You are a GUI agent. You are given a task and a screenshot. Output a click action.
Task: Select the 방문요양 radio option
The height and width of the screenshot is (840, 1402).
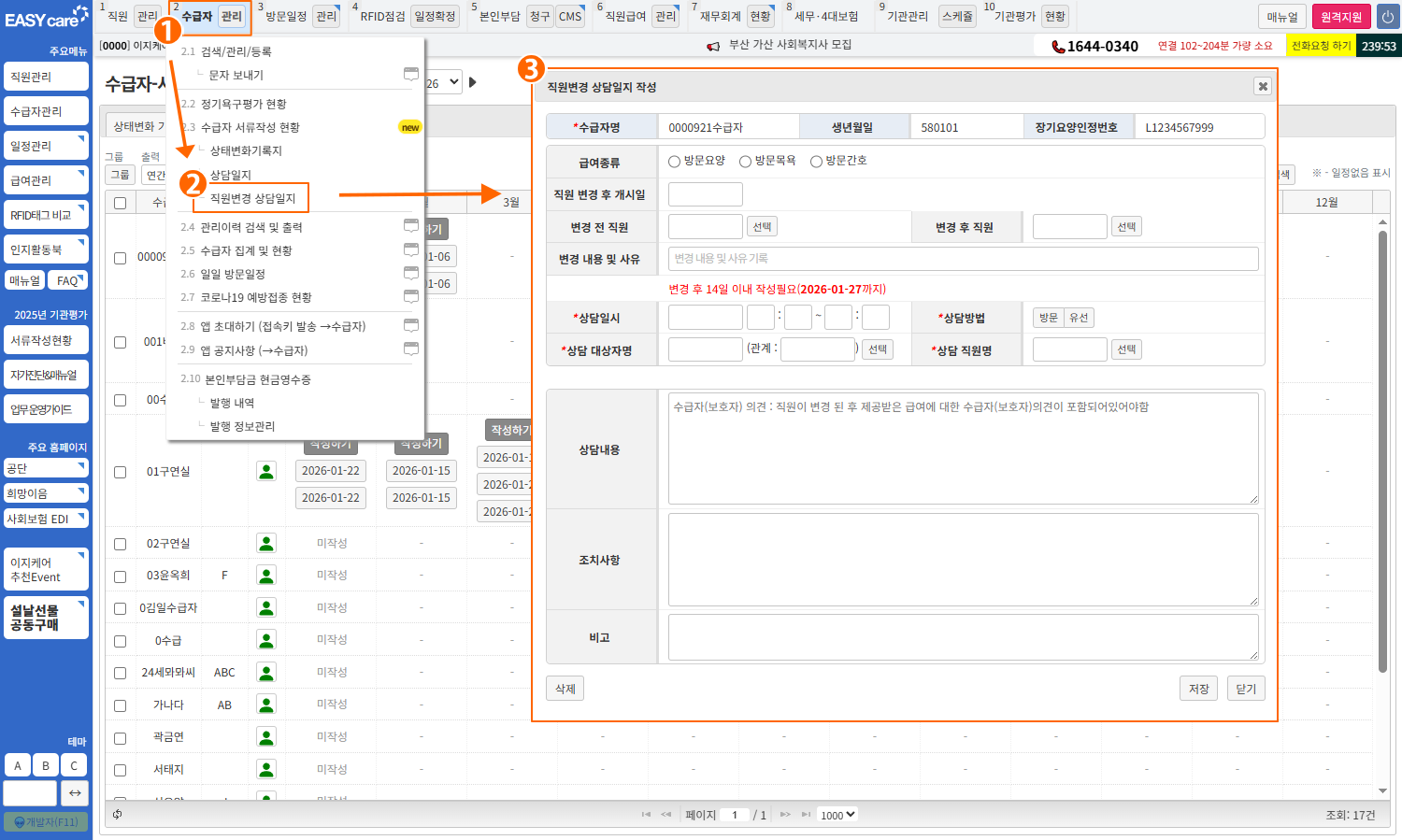click(x=675, y=162)
